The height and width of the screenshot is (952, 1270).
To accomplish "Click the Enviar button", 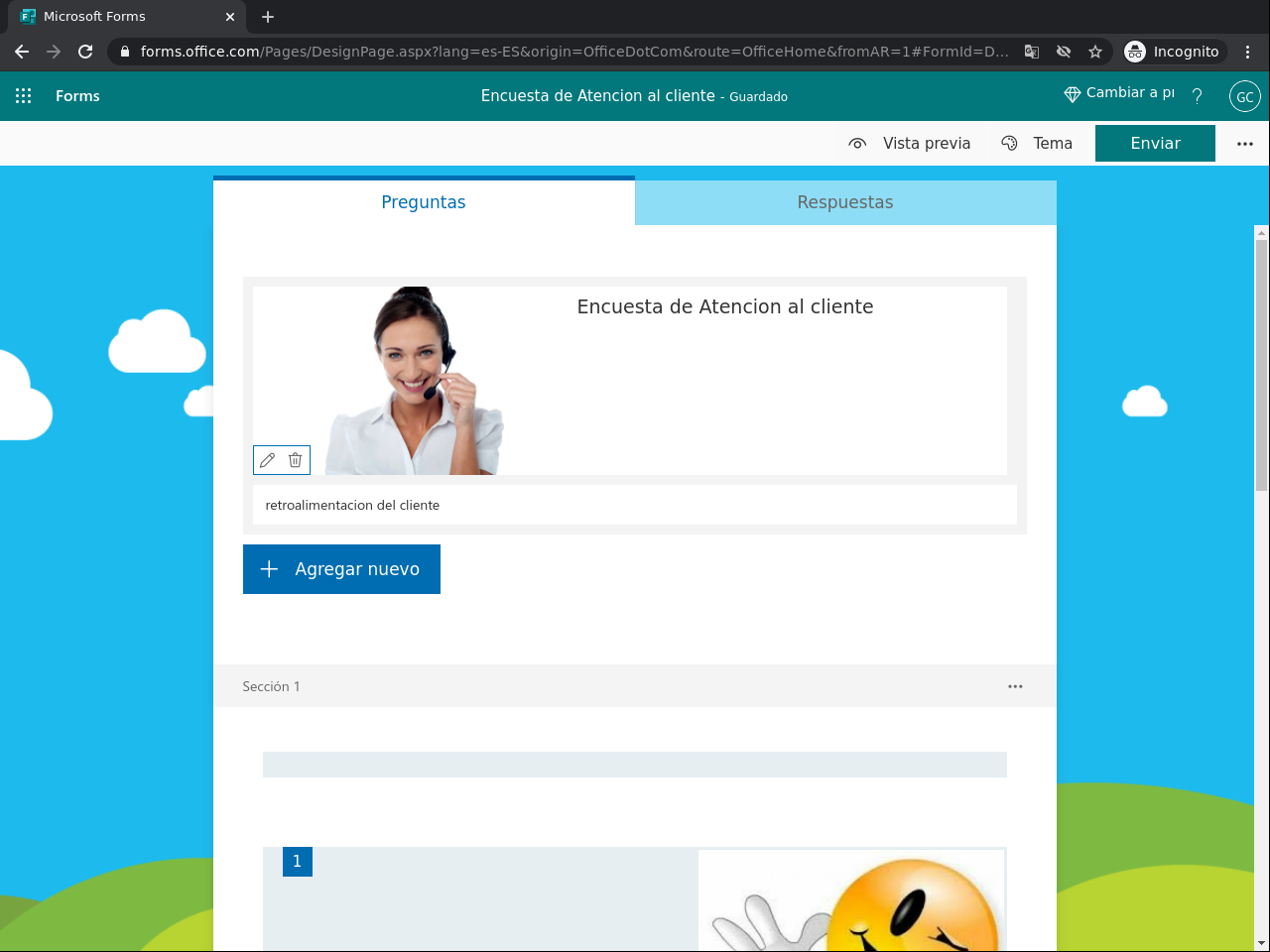I will pos(1155,143).
